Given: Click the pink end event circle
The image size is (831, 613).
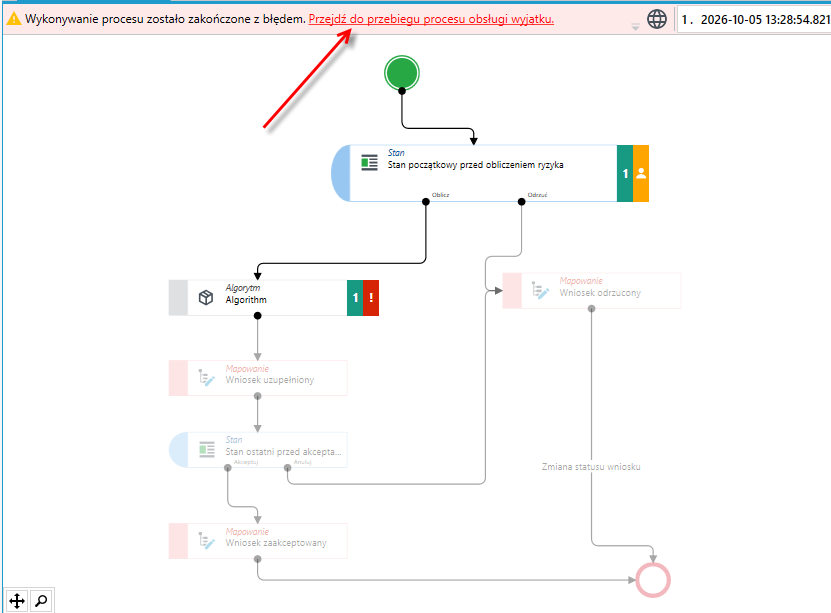Looking at the screenshot, I should point(653,580).
